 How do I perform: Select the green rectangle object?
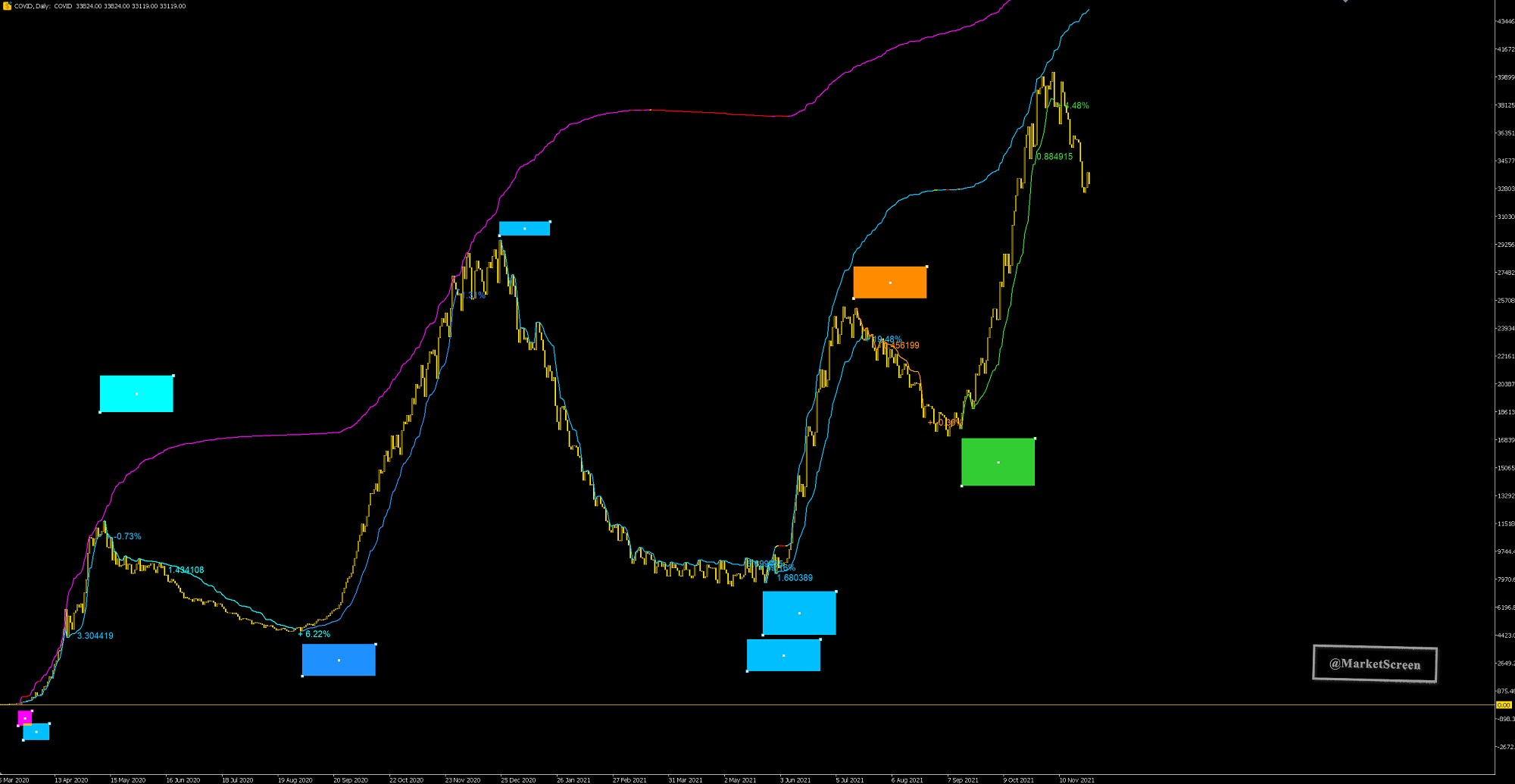tap(998, 462)
